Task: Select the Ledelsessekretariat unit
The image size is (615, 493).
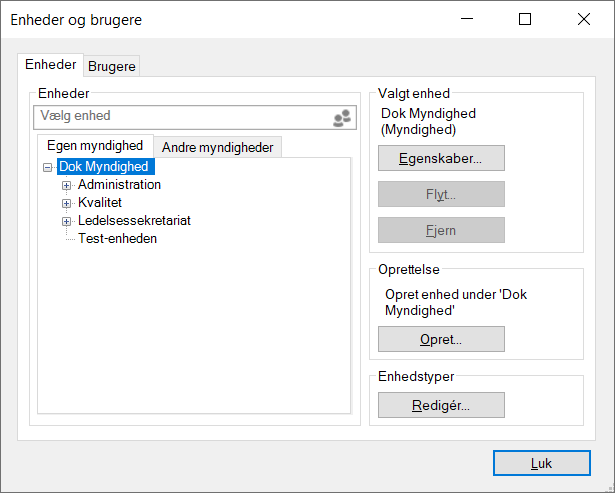Action: (x=134, y=221)
